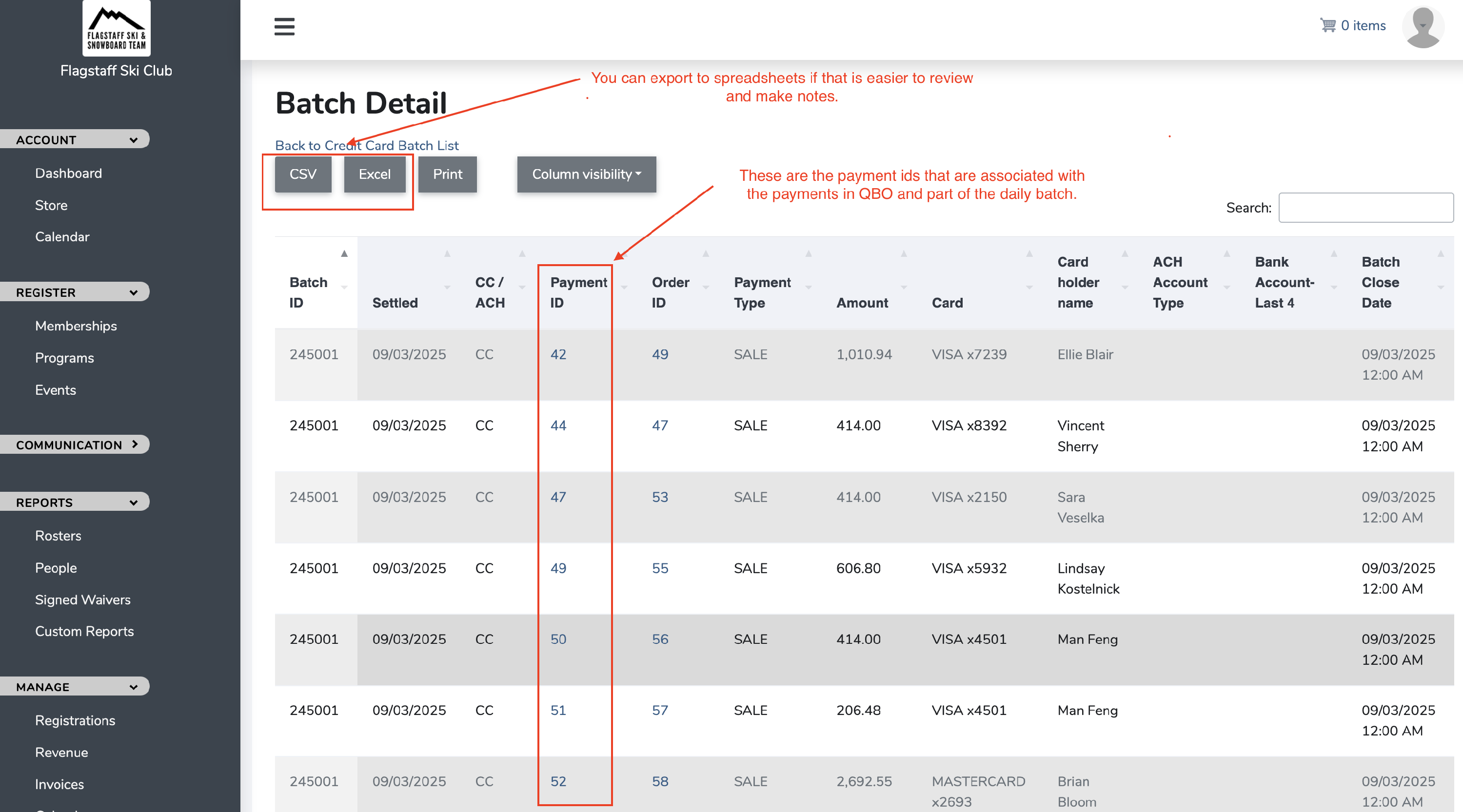Sort by Batch ID column arrows
This screenshot has height=812, width=1463.
344,270
